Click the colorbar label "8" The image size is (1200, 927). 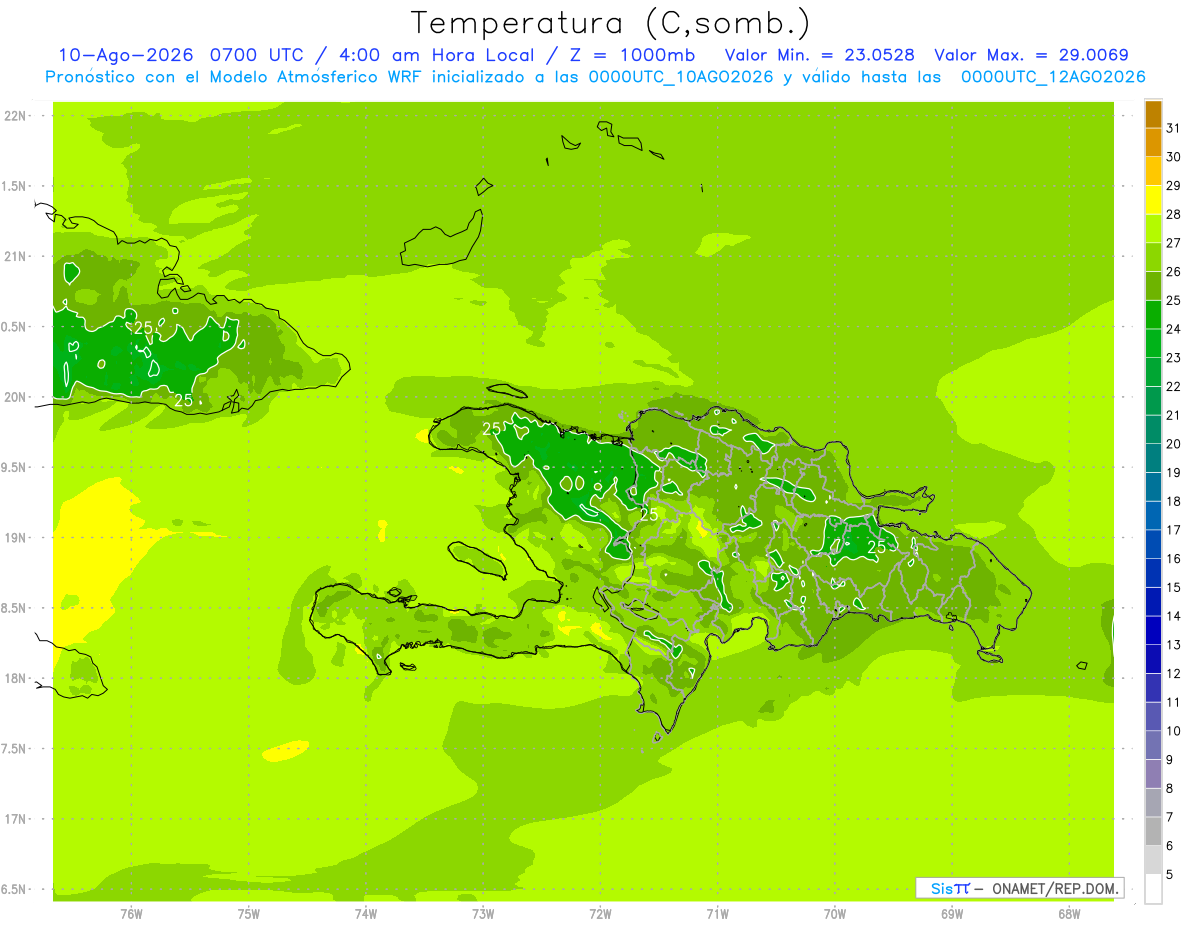point(1170,788)
